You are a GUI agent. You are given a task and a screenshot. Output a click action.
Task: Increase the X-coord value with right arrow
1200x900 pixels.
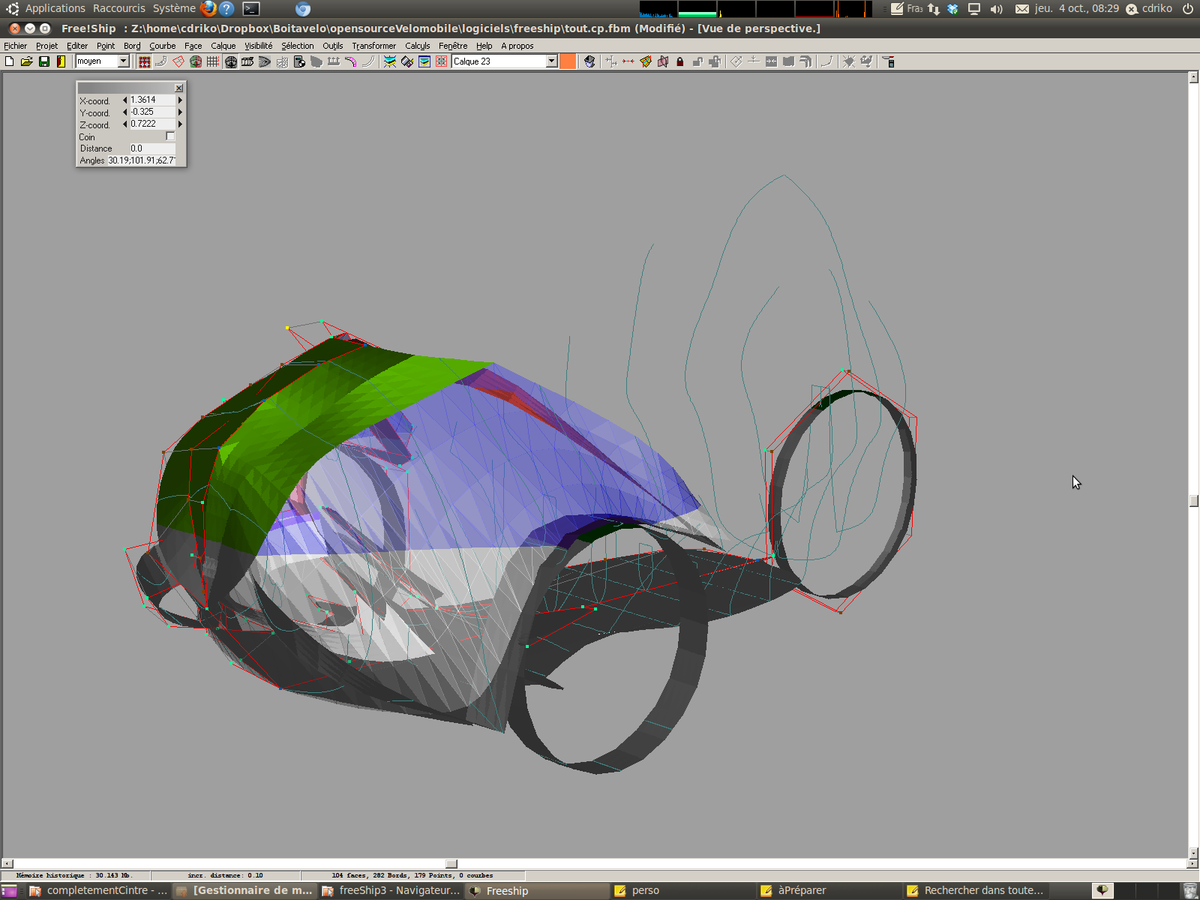[x=180, y=100]
